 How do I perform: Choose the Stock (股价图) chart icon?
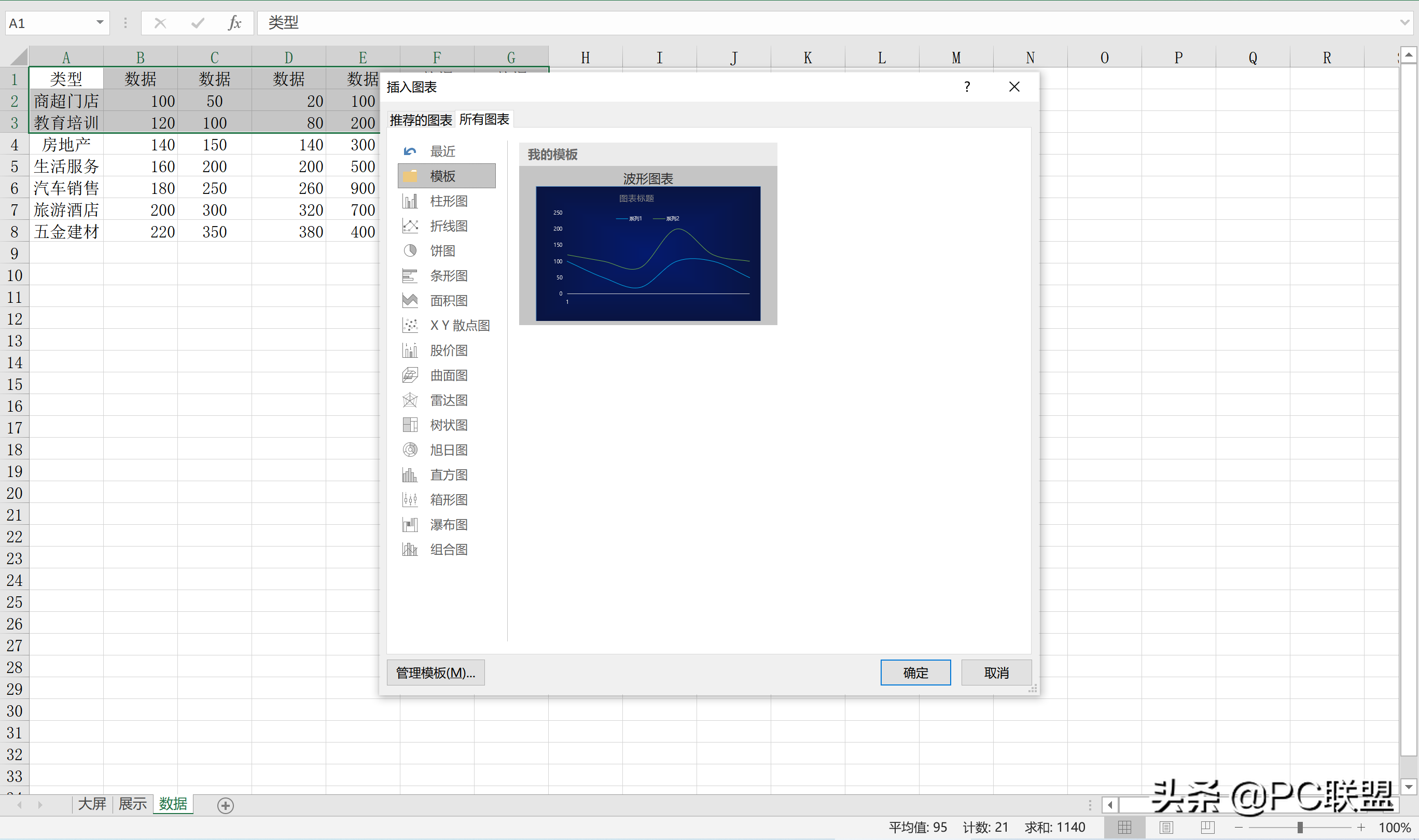(410, 351)
